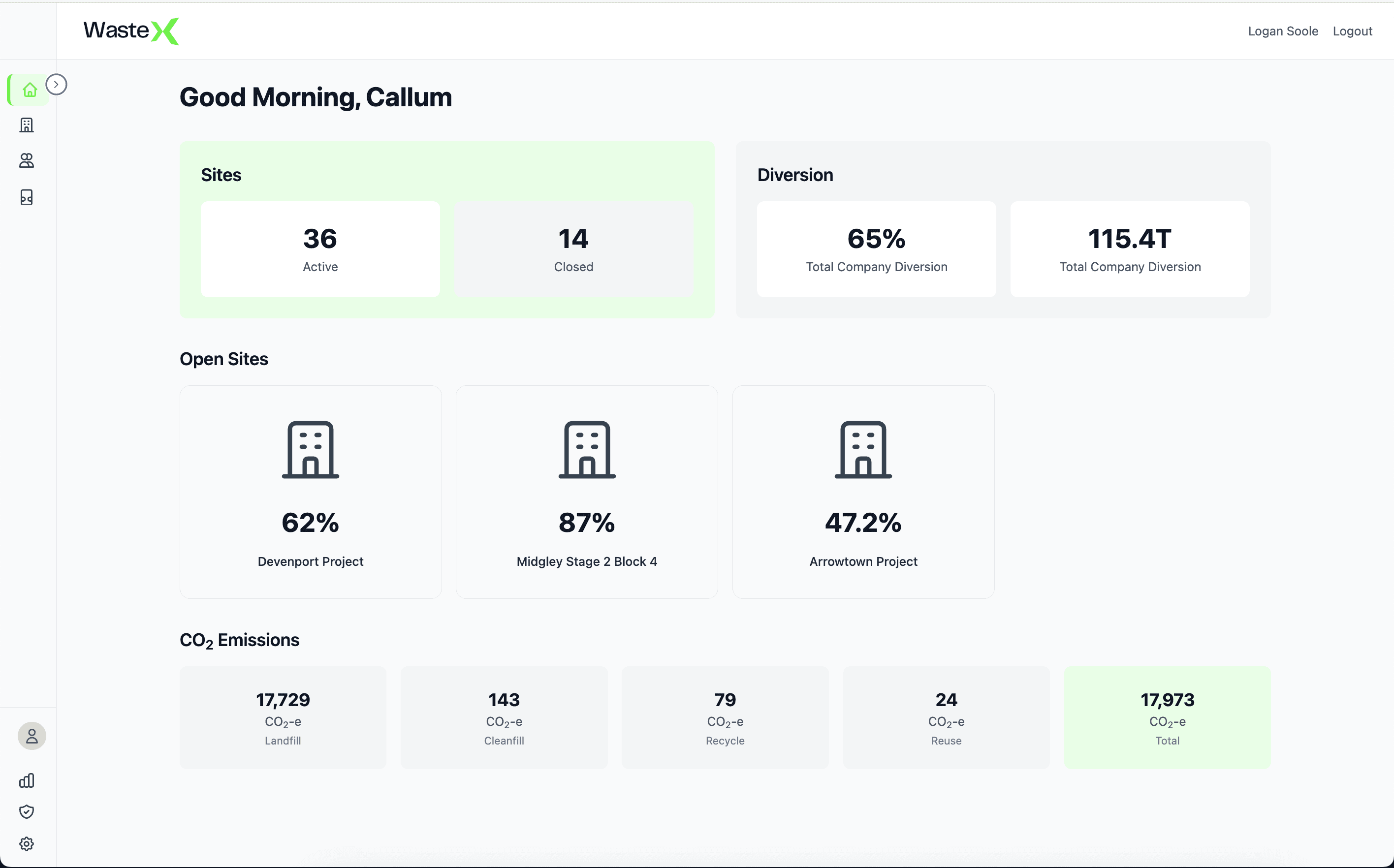Open the Arrowtown Project card
The height and width of the screenshot is (868, 1394).
863,491
